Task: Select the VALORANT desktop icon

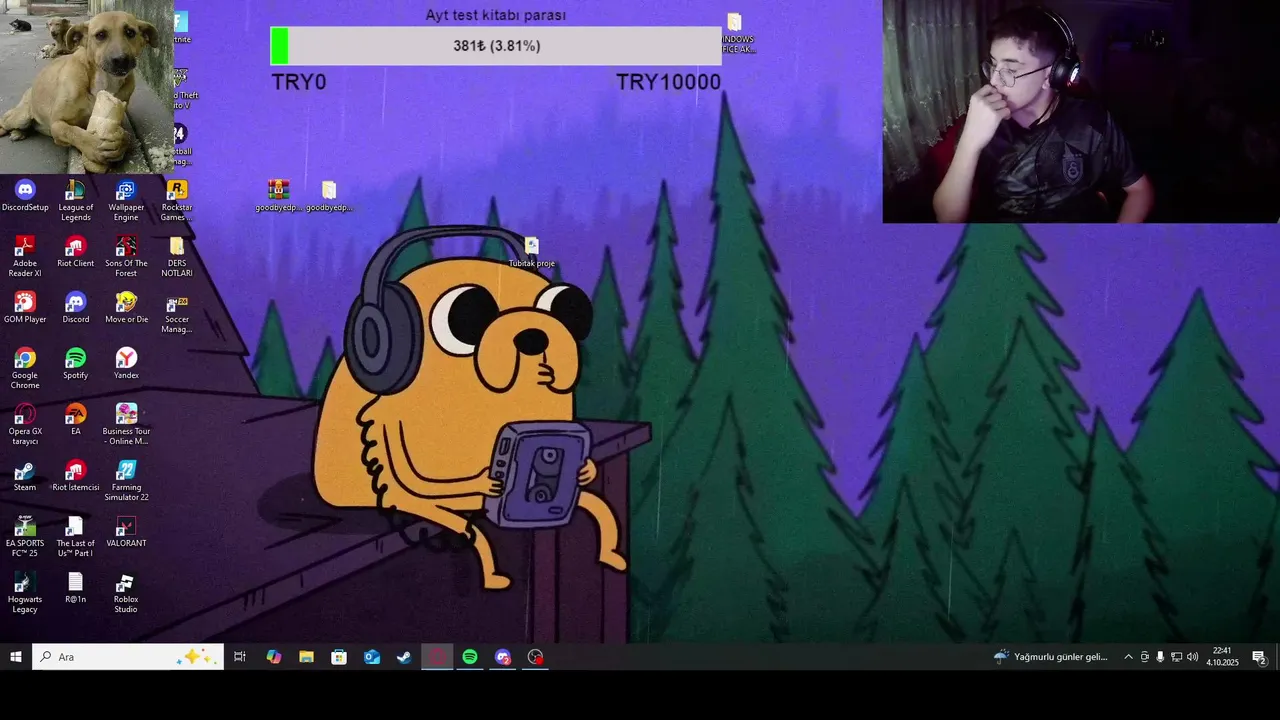Action: [x=126, y=532]
